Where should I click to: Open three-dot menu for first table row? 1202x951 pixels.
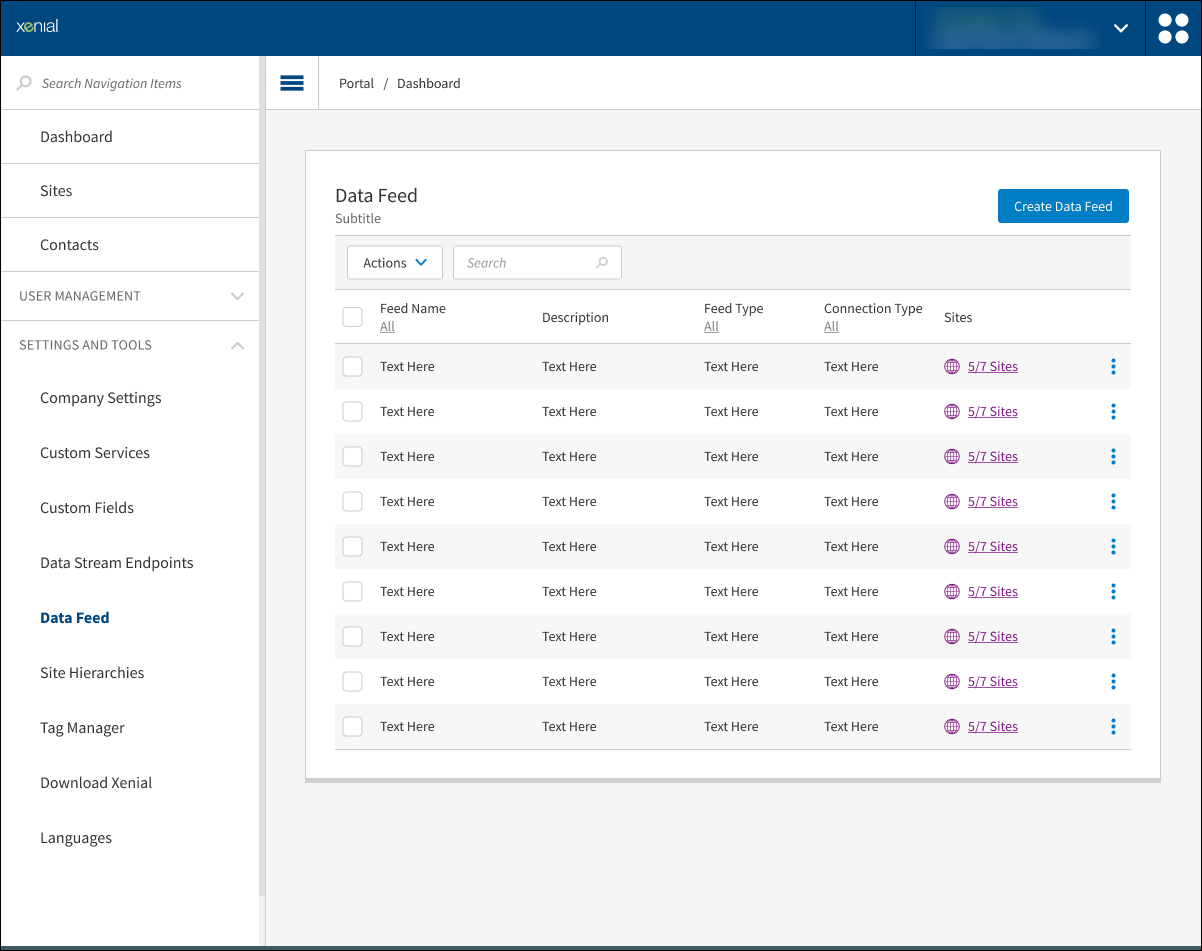tap(1113, 367)
